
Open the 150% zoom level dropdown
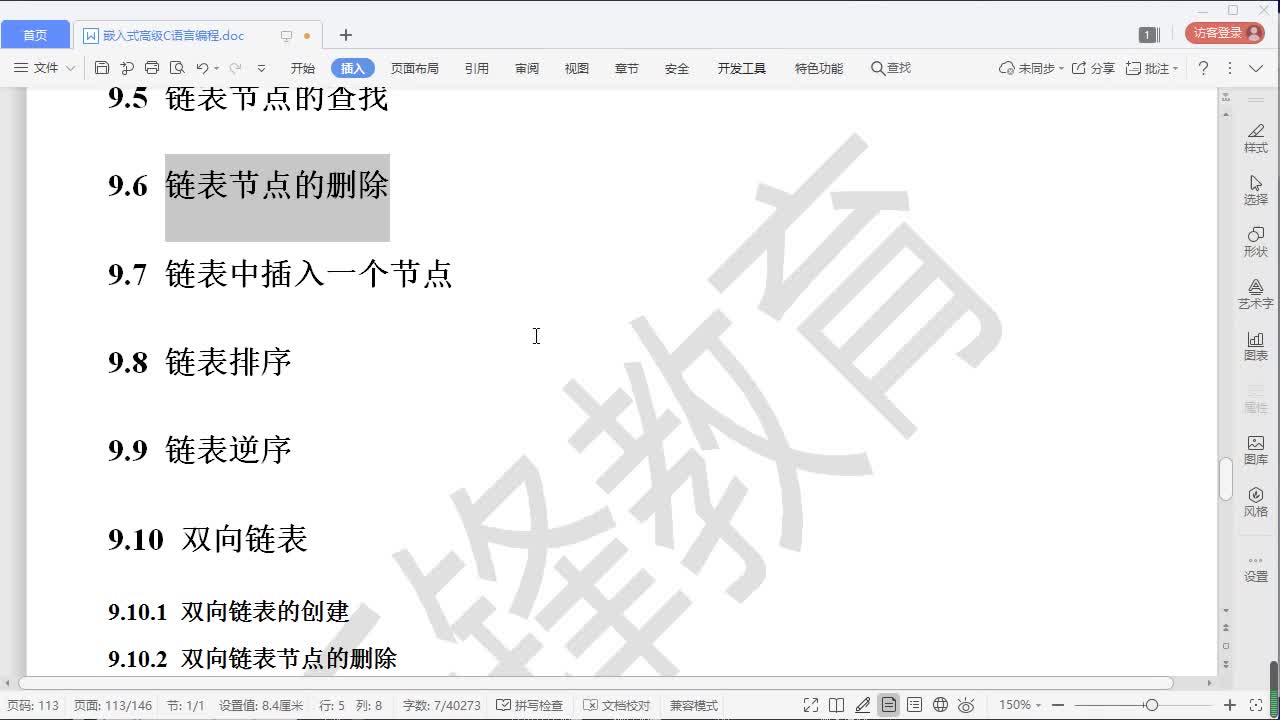1020,705
